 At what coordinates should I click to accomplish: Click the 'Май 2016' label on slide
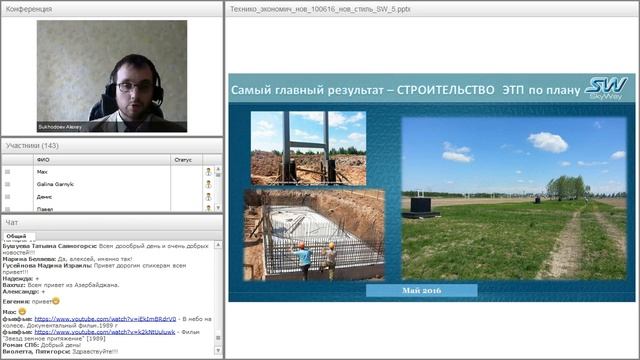[x=422, y=291]
